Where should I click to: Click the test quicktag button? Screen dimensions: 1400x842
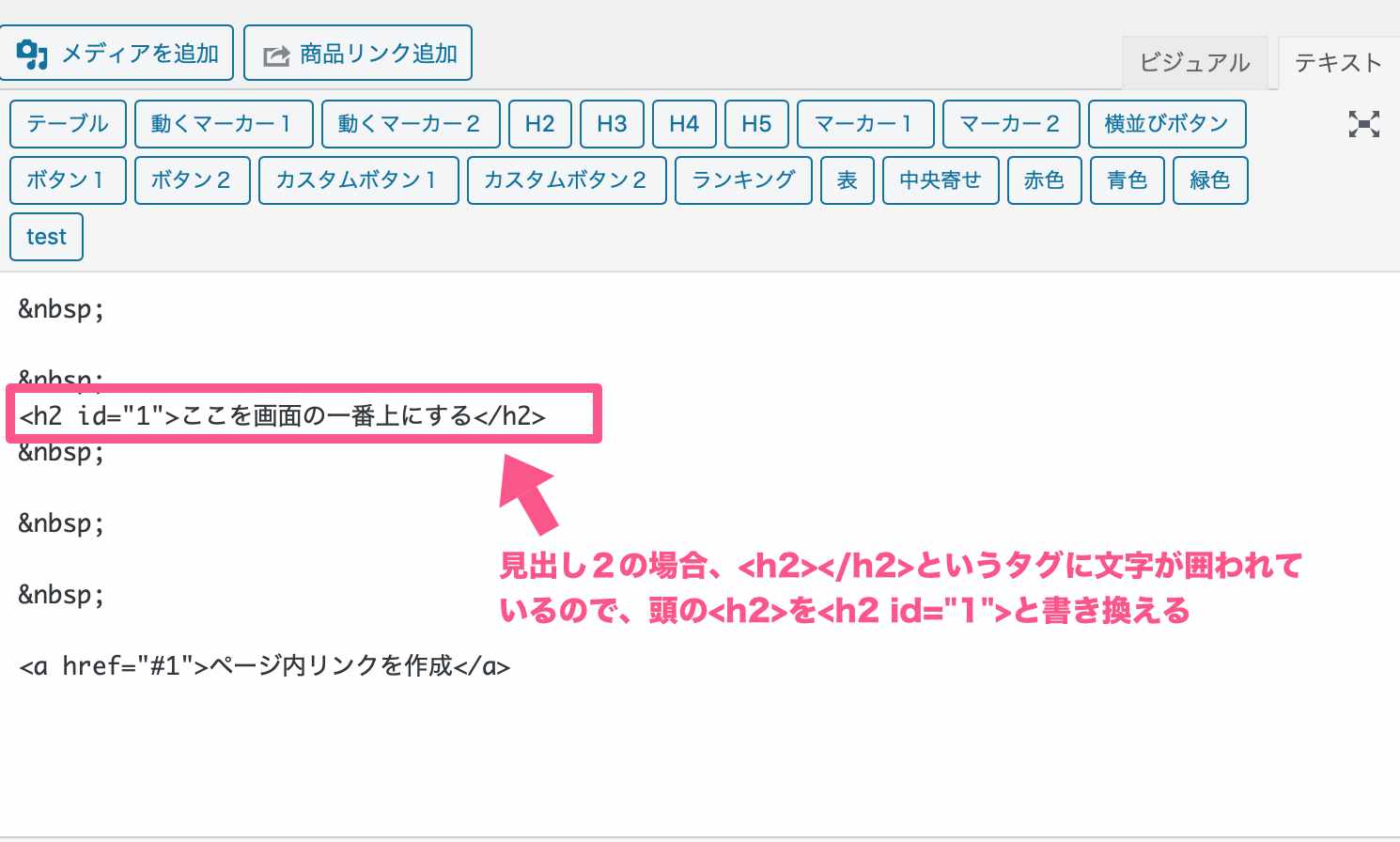coord(46,237)
